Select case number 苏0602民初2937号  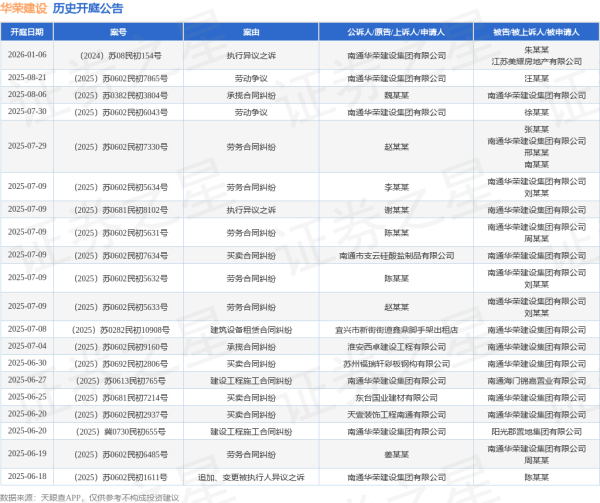121,415
